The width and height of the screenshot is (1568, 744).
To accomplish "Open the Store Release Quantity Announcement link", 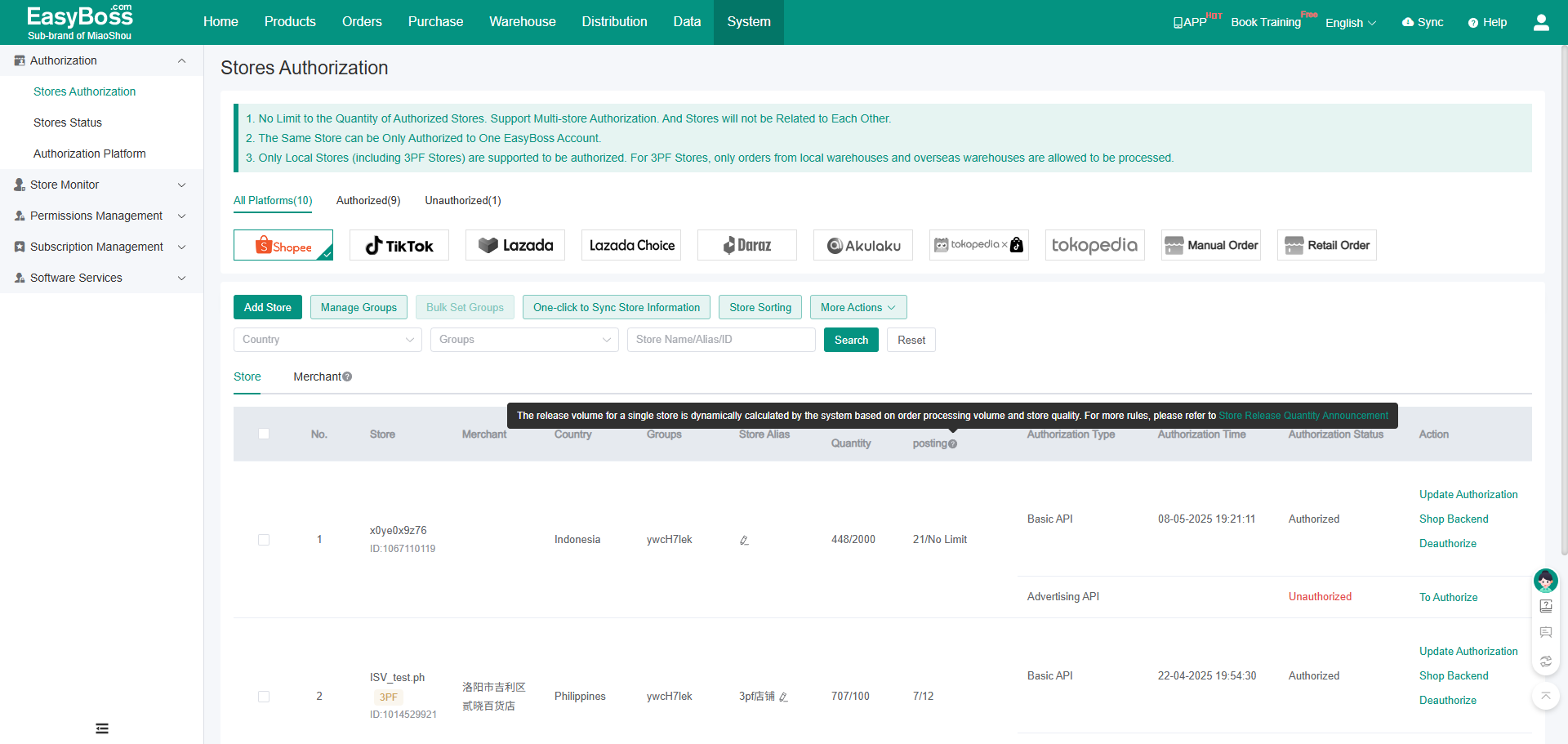I will click(1303, 416).
